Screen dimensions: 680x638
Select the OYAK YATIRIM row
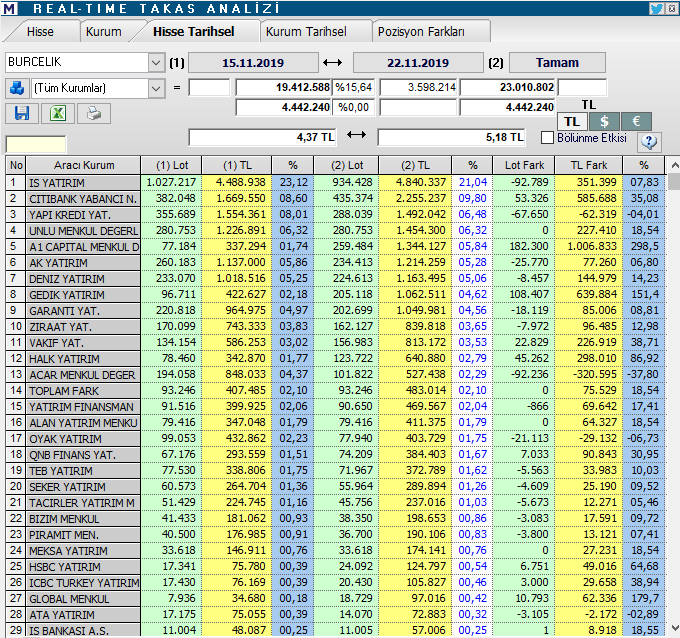coord(334,438)
